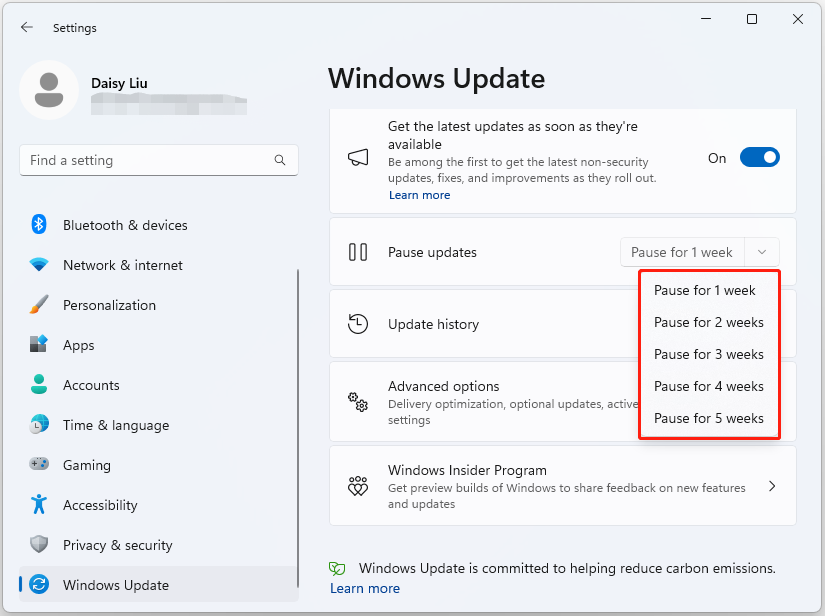825x616 pixels.
Task: Choose Pause for 3 weeks option
Action: 709,355
